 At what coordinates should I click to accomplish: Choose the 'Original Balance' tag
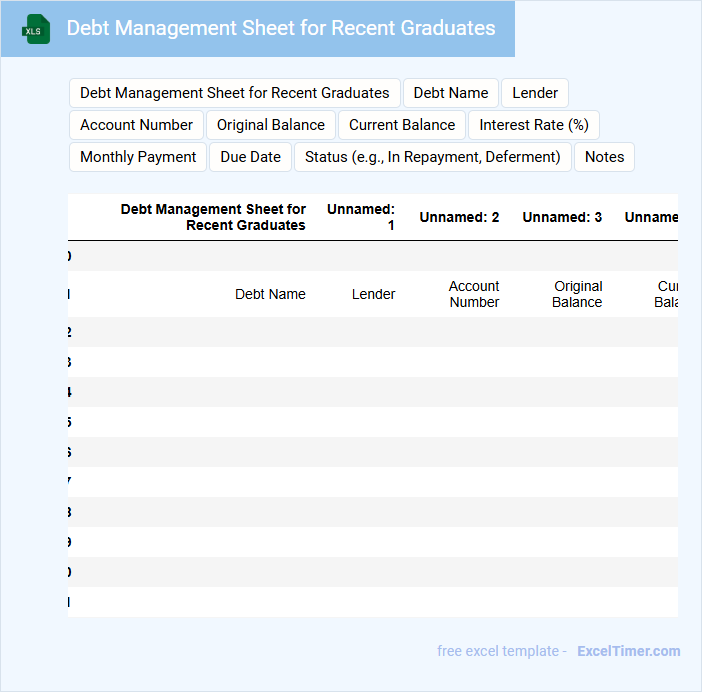271,125
